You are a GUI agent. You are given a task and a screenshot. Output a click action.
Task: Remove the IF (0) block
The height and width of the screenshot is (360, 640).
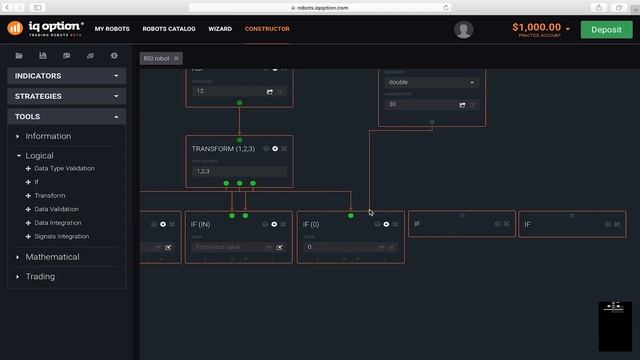tap(395, 224)
